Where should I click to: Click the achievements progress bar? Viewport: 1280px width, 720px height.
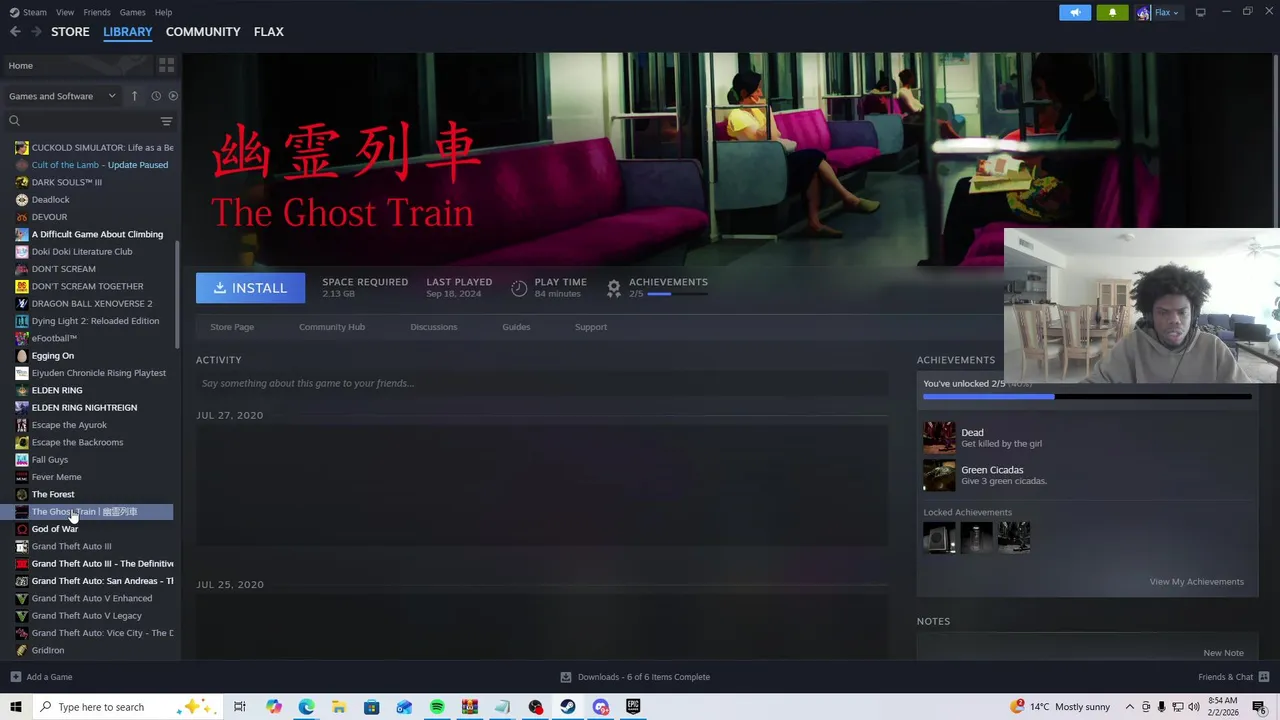tap(1087, 397)
